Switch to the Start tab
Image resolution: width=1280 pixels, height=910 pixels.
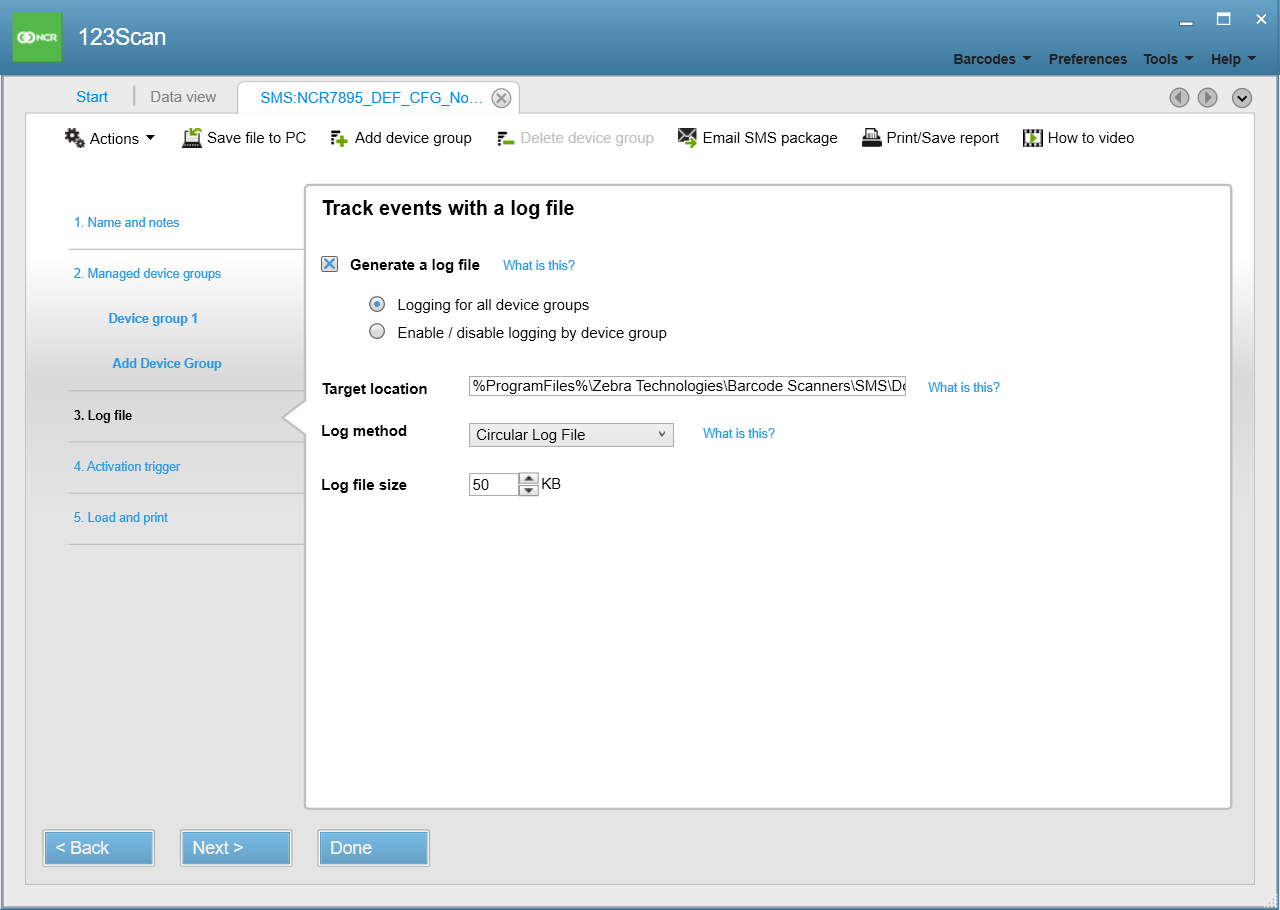tap(92, 97)
